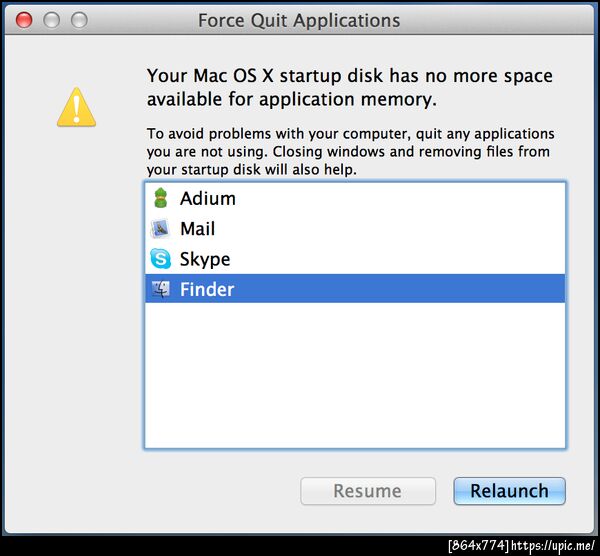Zoom the window using the green button
The height and width of the screenshot is (556, 600).
point(78,20)
